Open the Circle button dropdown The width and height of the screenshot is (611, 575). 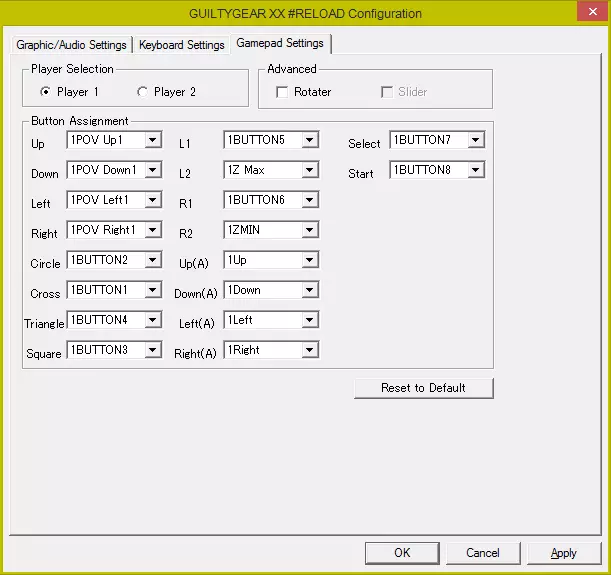pyautogui.click(x=114, y=260)
